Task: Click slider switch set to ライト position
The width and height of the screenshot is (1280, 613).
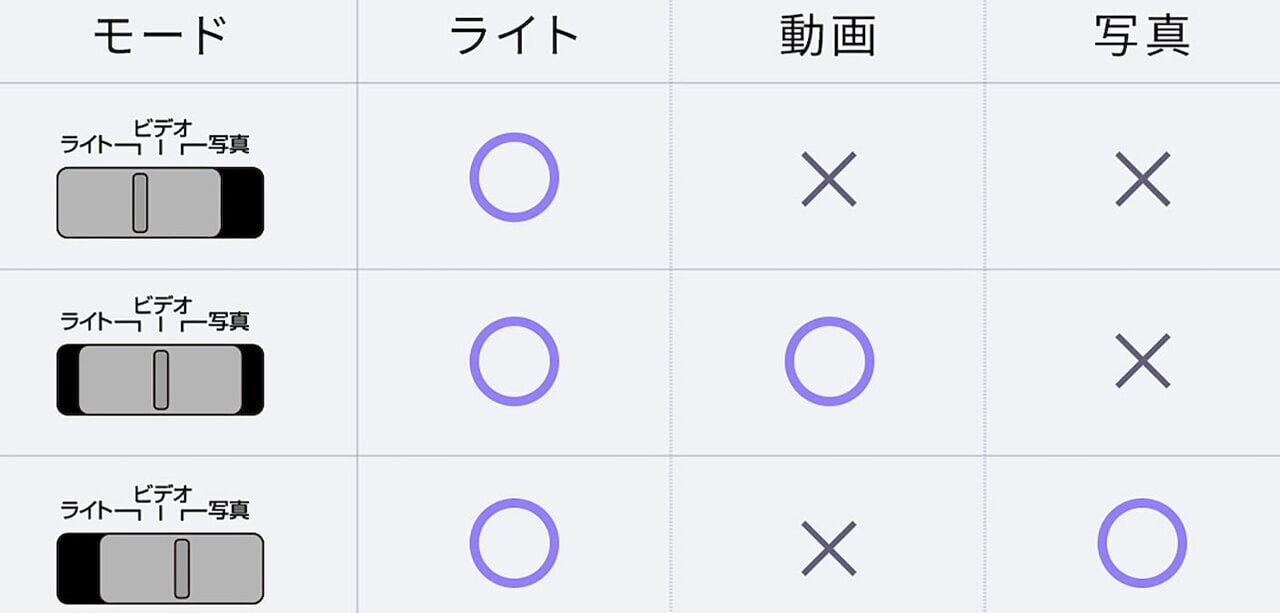Action: 160,202
